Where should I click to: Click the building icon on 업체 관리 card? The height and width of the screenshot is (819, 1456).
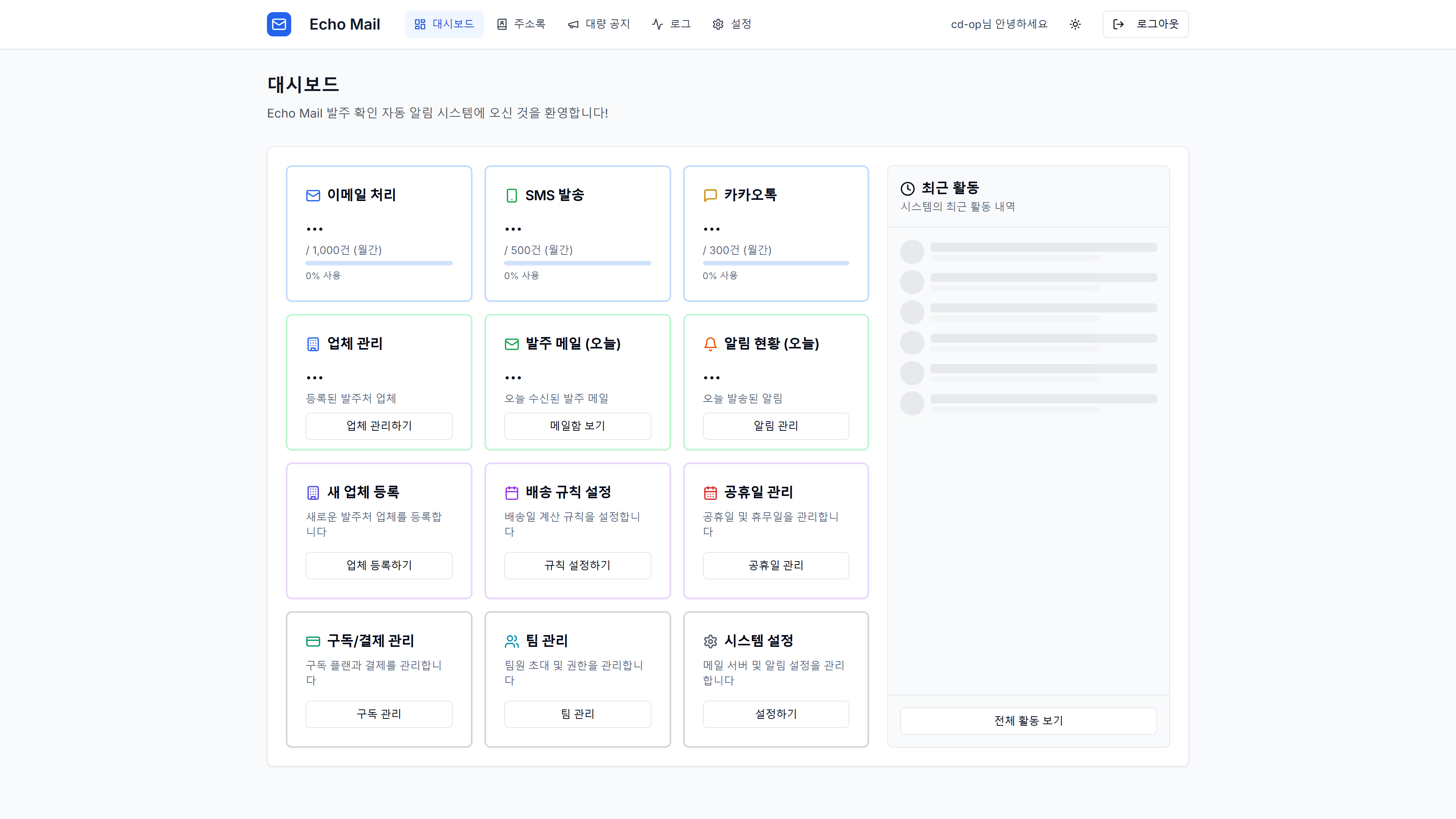(313, 344)
